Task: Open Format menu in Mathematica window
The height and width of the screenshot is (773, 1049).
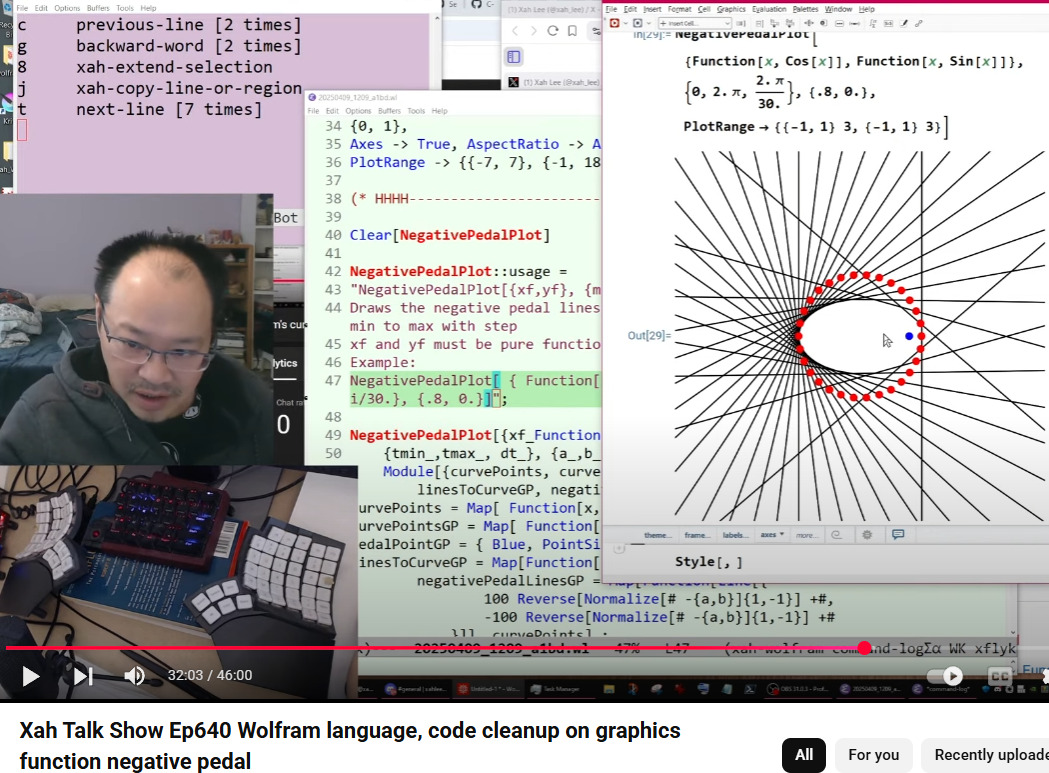Action: pos(679,9)
